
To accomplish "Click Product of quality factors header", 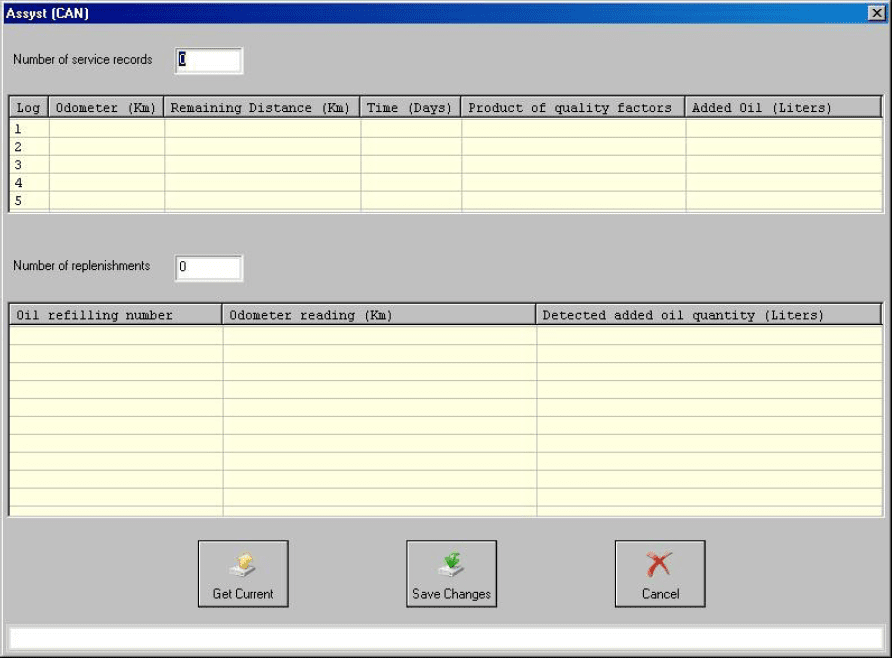I will (572, 108).
